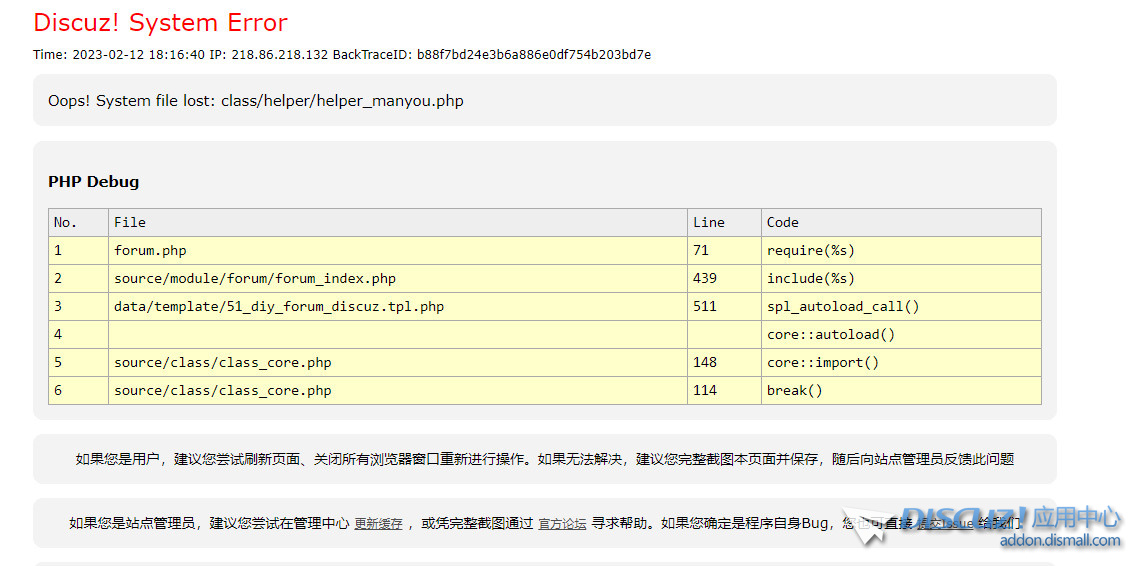Click line number 148
The image size is (1139, 566).
click(x=724, y=363)
